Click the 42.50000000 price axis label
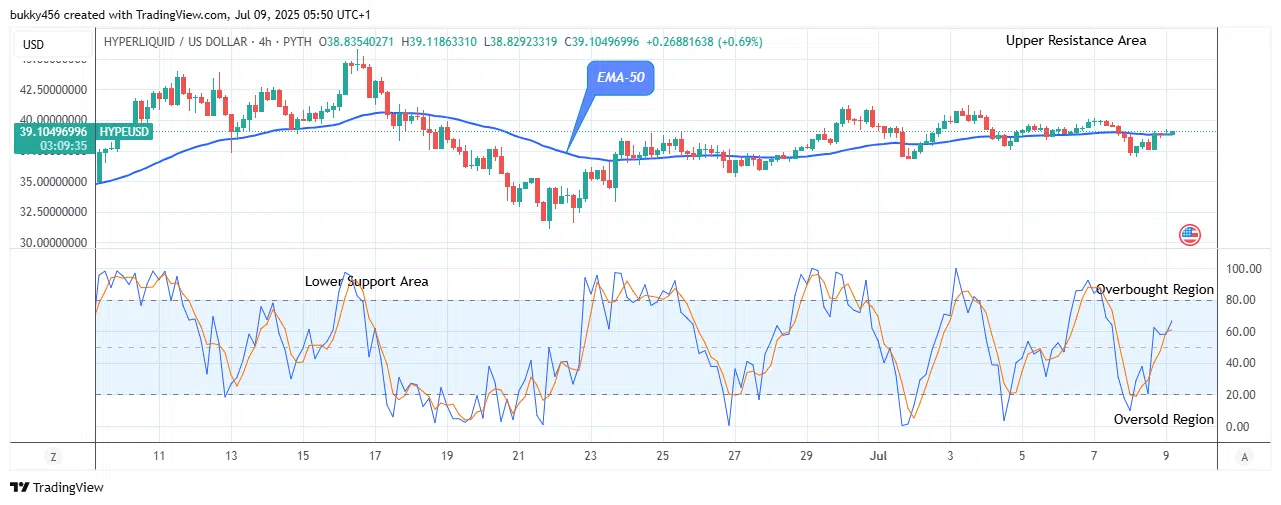 pyautogui.click(x=55, y=89)
